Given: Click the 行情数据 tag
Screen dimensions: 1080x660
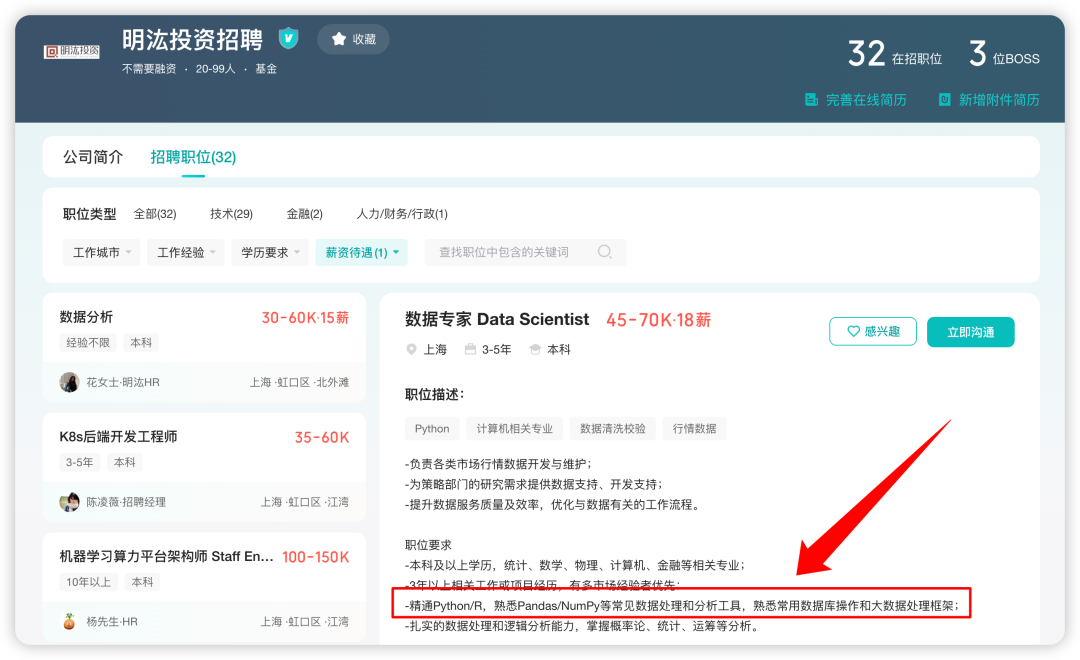Looking at the screenshot, I should click(694, 429).
